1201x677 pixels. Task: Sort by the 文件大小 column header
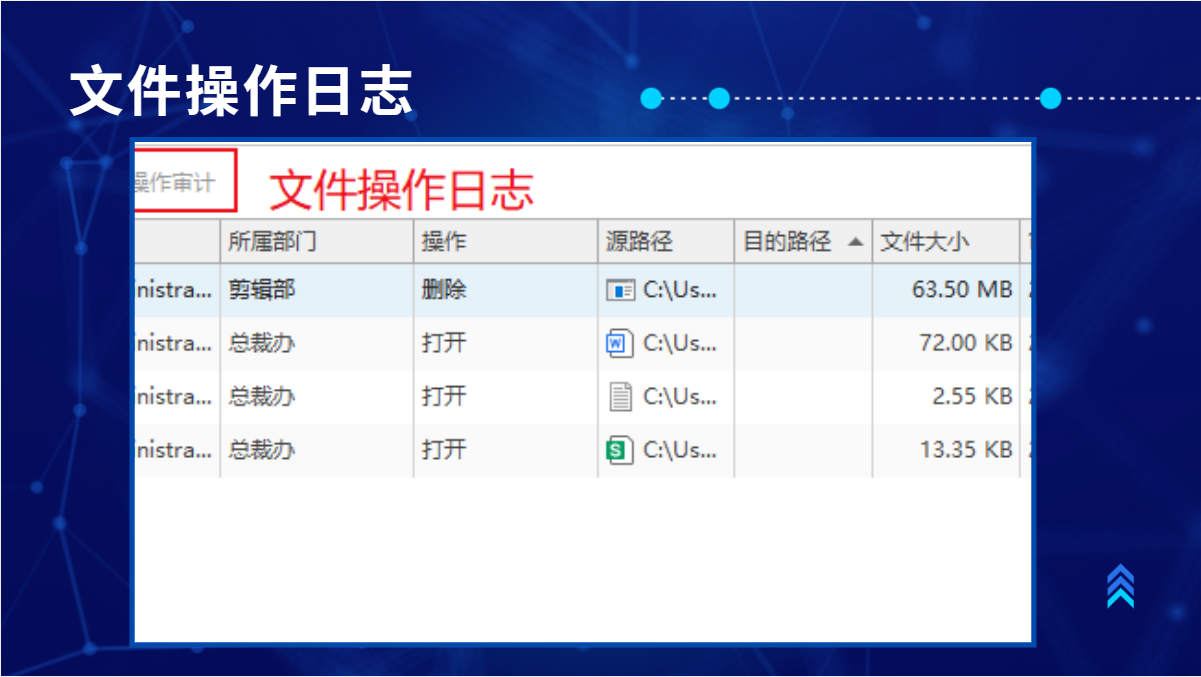(x=925, y=242)
